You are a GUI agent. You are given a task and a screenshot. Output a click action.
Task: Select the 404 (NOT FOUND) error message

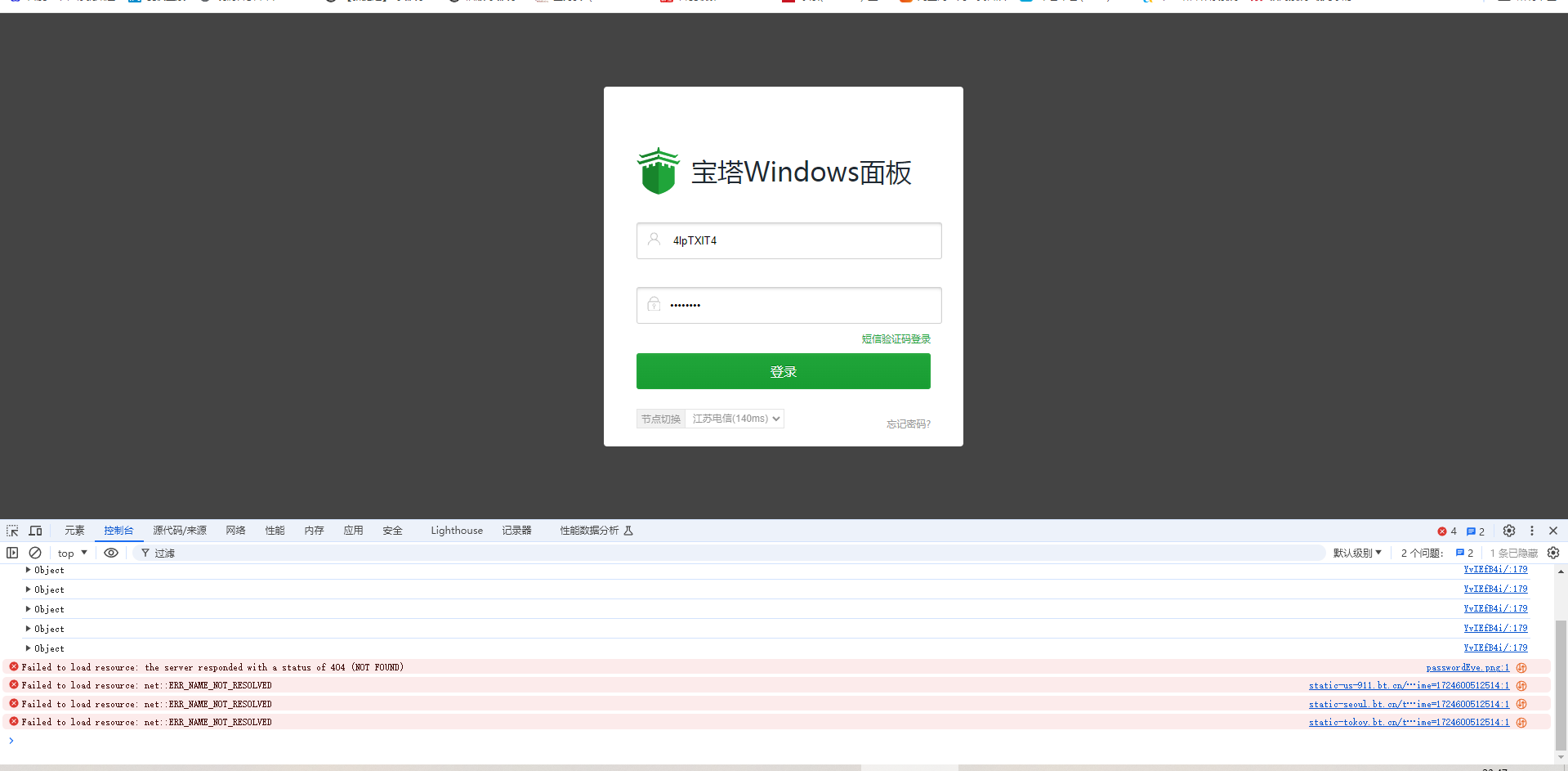212,667
